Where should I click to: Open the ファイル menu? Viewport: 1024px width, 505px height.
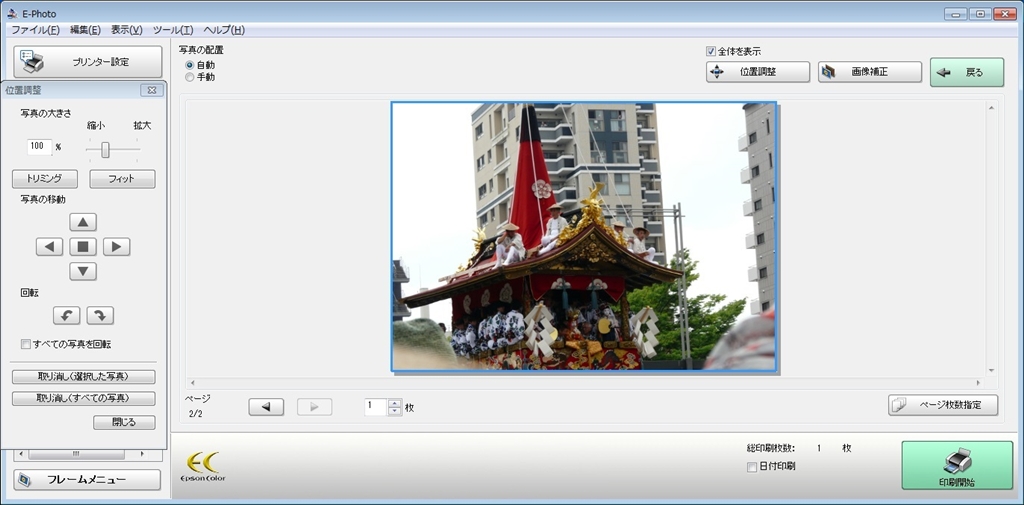(35, 30)
